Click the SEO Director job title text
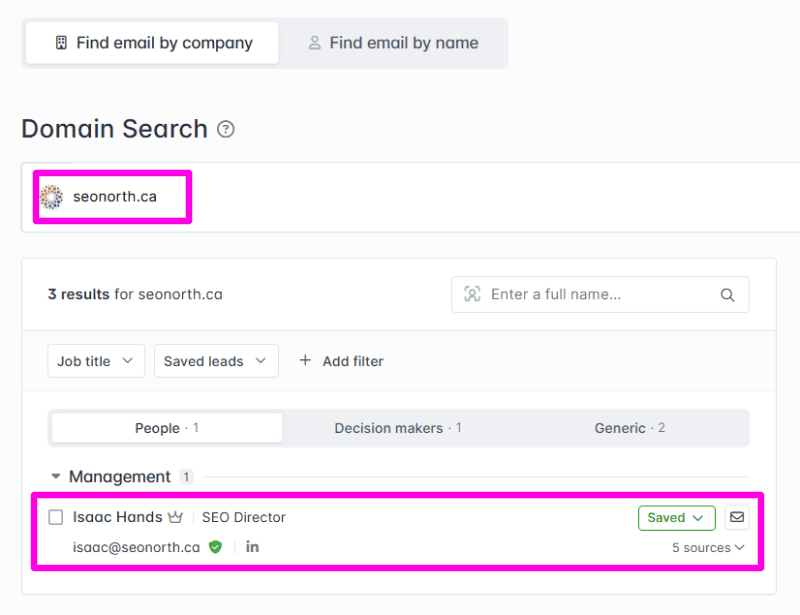This screenshot has width=800, height=615. 244,518
